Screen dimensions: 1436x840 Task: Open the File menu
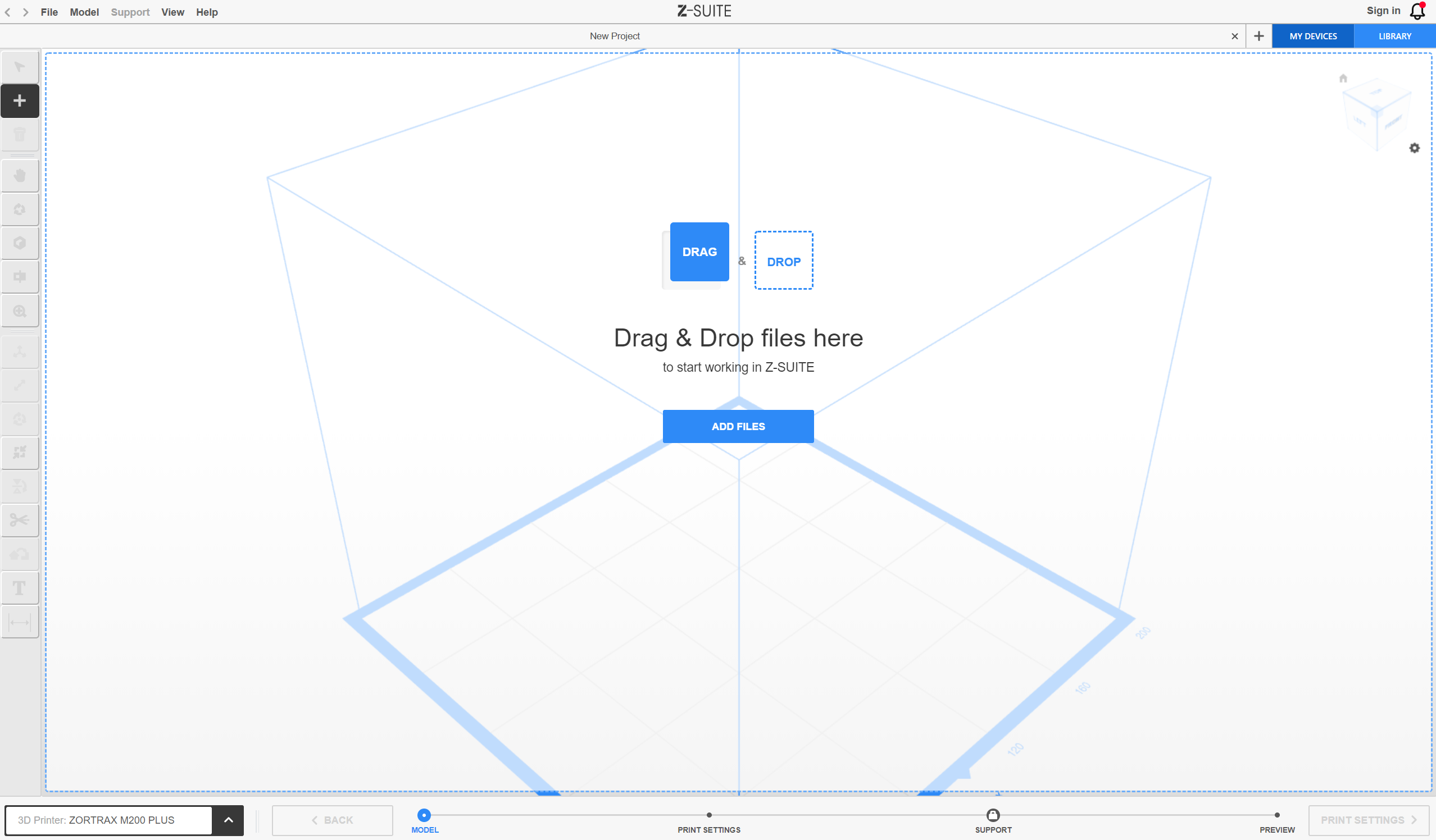(x=49, y=12)
